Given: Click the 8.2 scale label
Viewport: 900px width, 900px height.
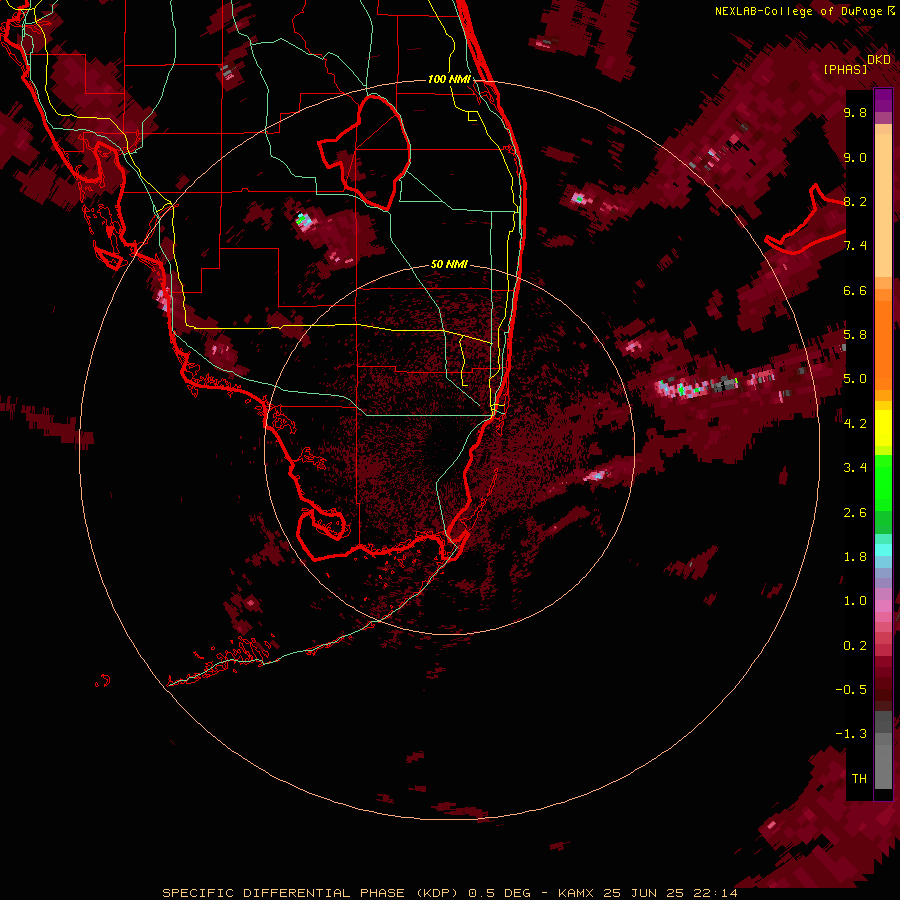Looking at the screenshot, I should 855,201.
